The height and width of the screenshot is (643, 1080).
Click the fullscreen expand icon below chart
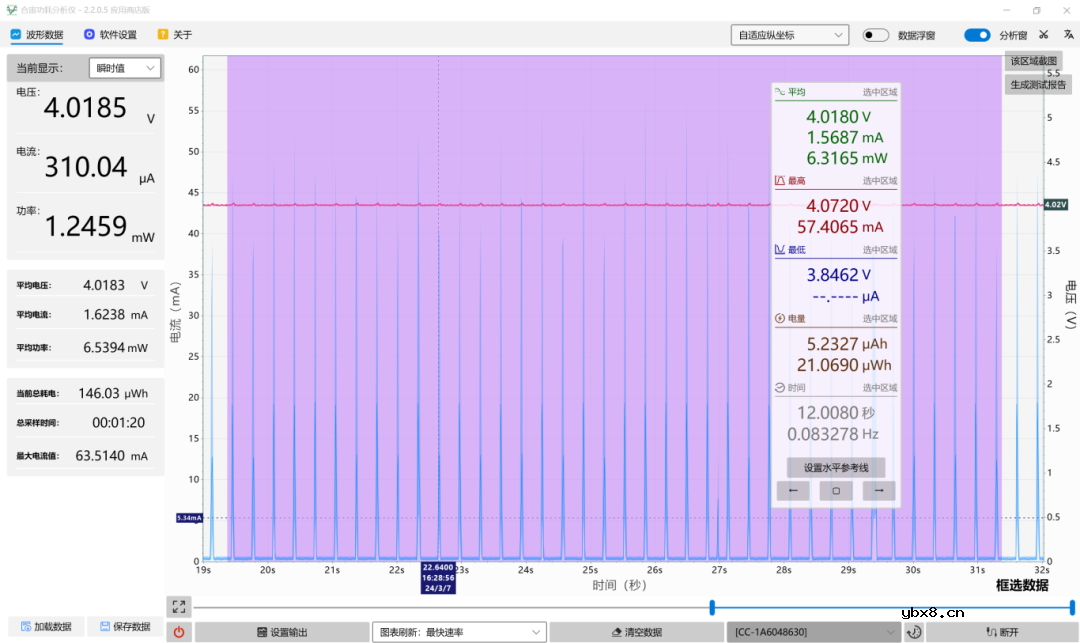click(x=179, y=606)
